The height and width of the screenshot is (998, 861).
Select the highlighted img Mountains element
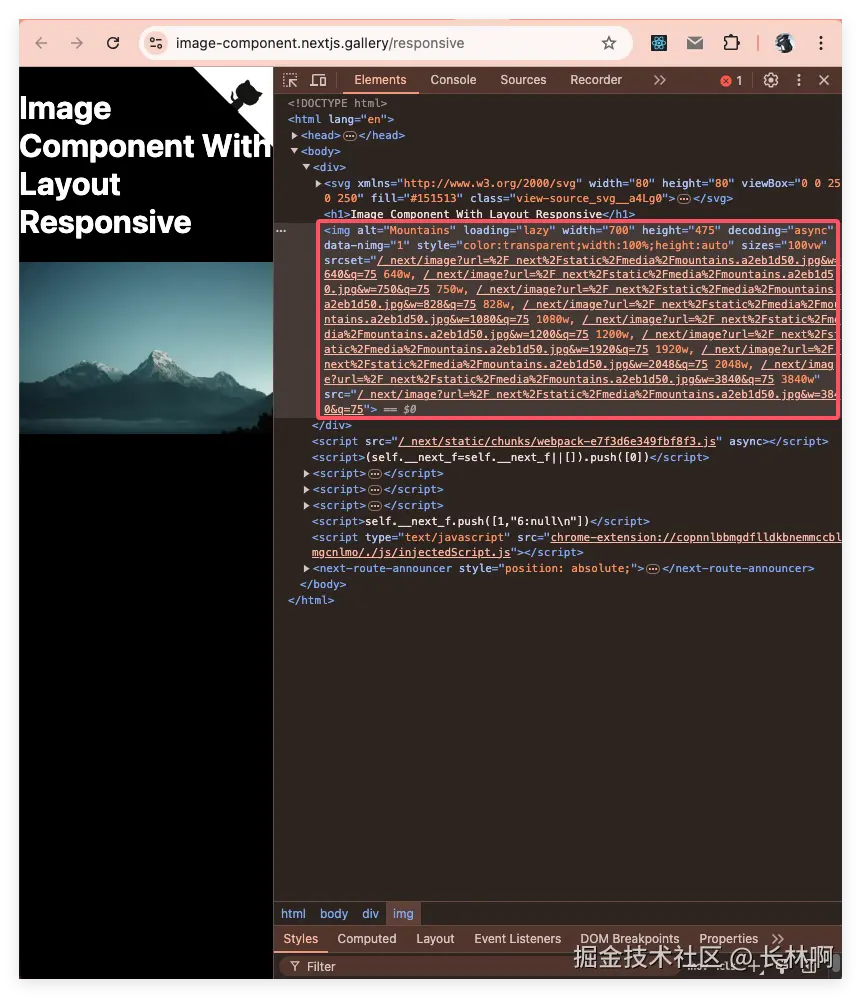578,320
